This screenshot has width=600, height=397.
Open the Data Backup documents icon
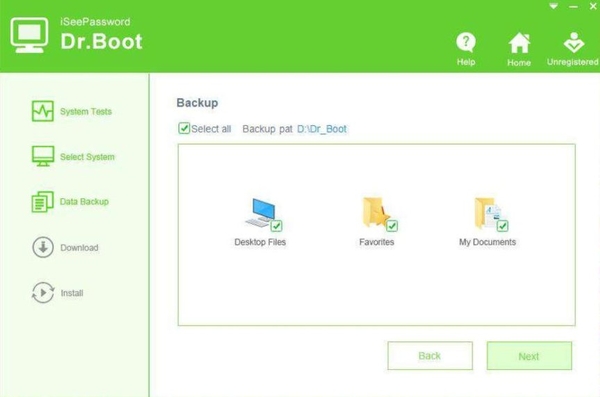(42, 202)
